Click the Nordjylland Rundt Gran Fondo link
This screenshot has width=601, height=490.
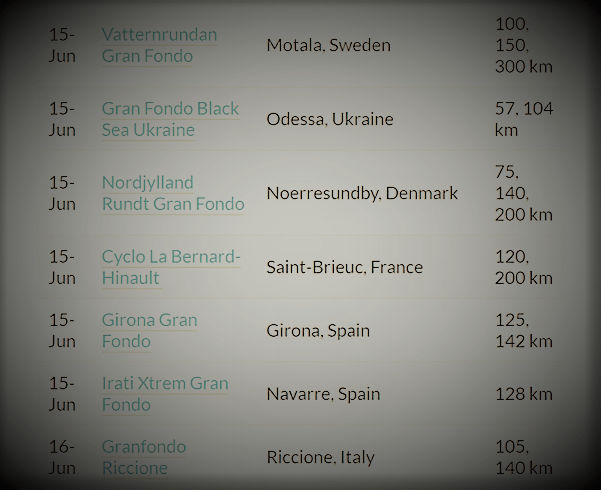(x=172, y=193)
